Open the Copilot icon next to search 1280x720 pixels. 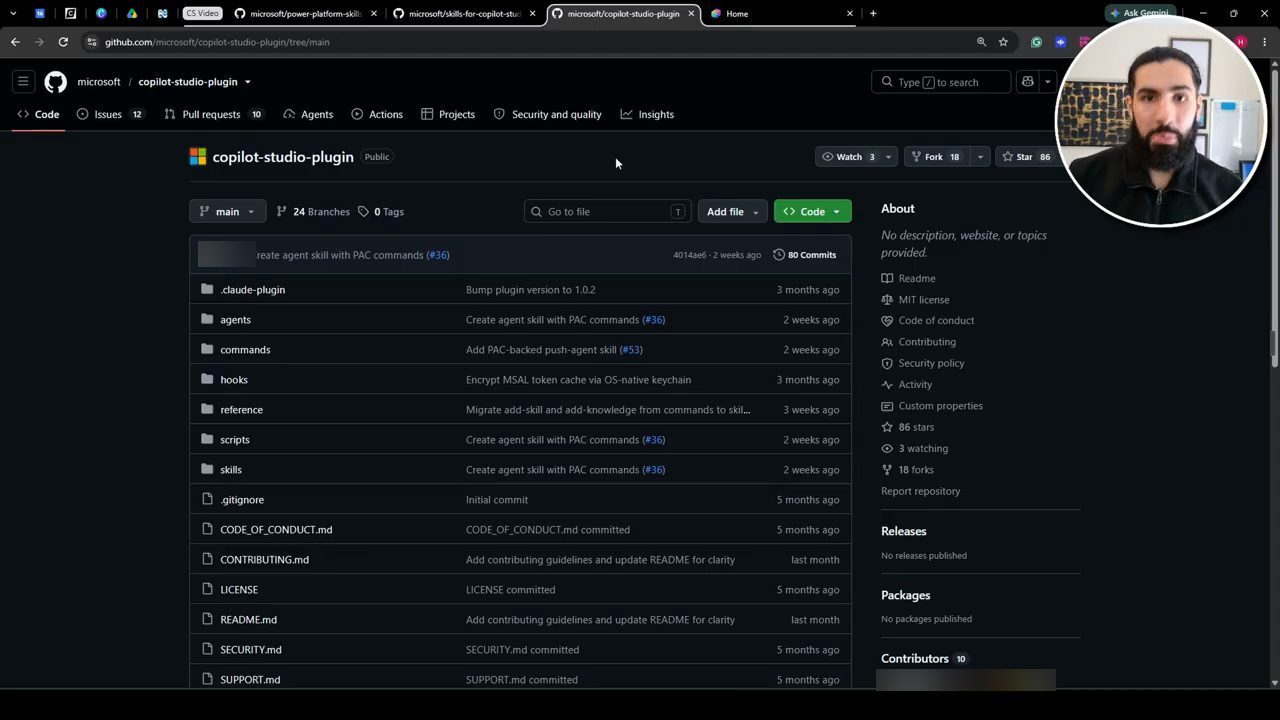click(x=1027, y=82)
